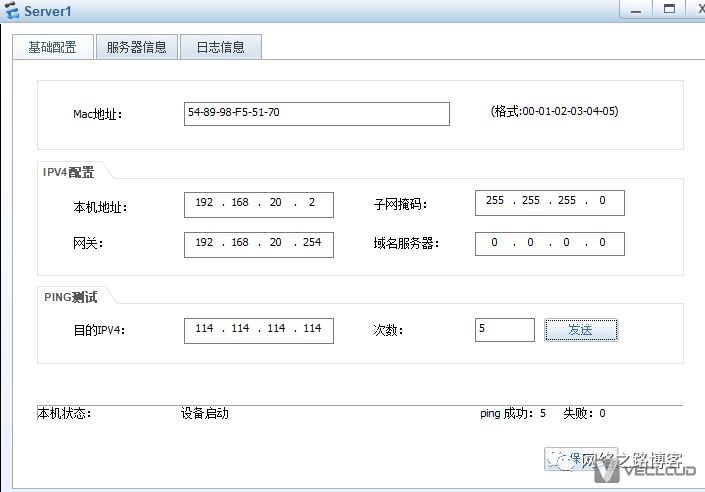Click the Server1 title text

pos(48,11)
